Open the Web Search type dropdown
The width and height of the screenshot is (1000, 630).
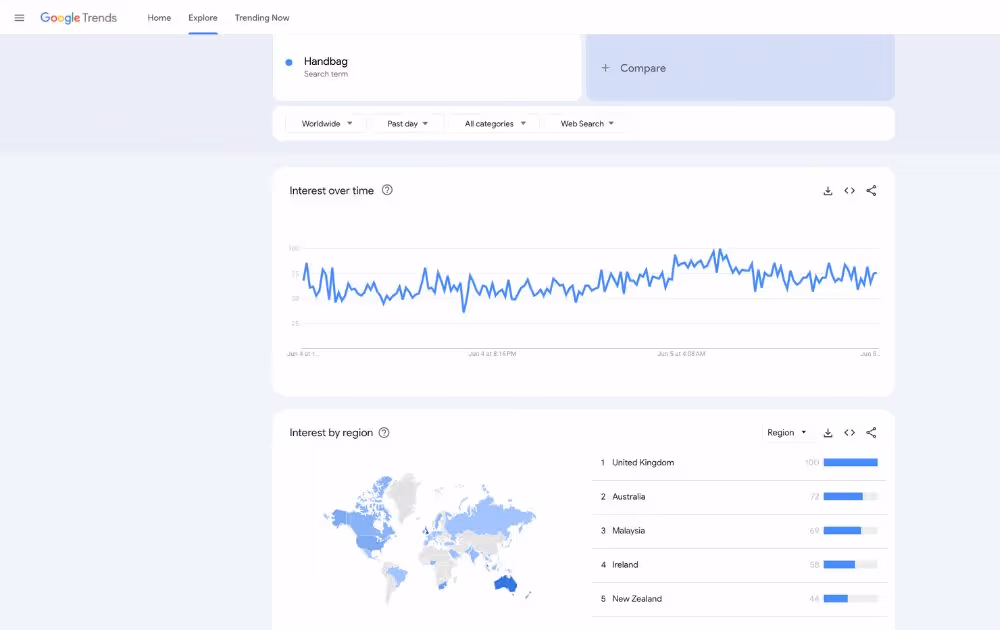(587, 124)
